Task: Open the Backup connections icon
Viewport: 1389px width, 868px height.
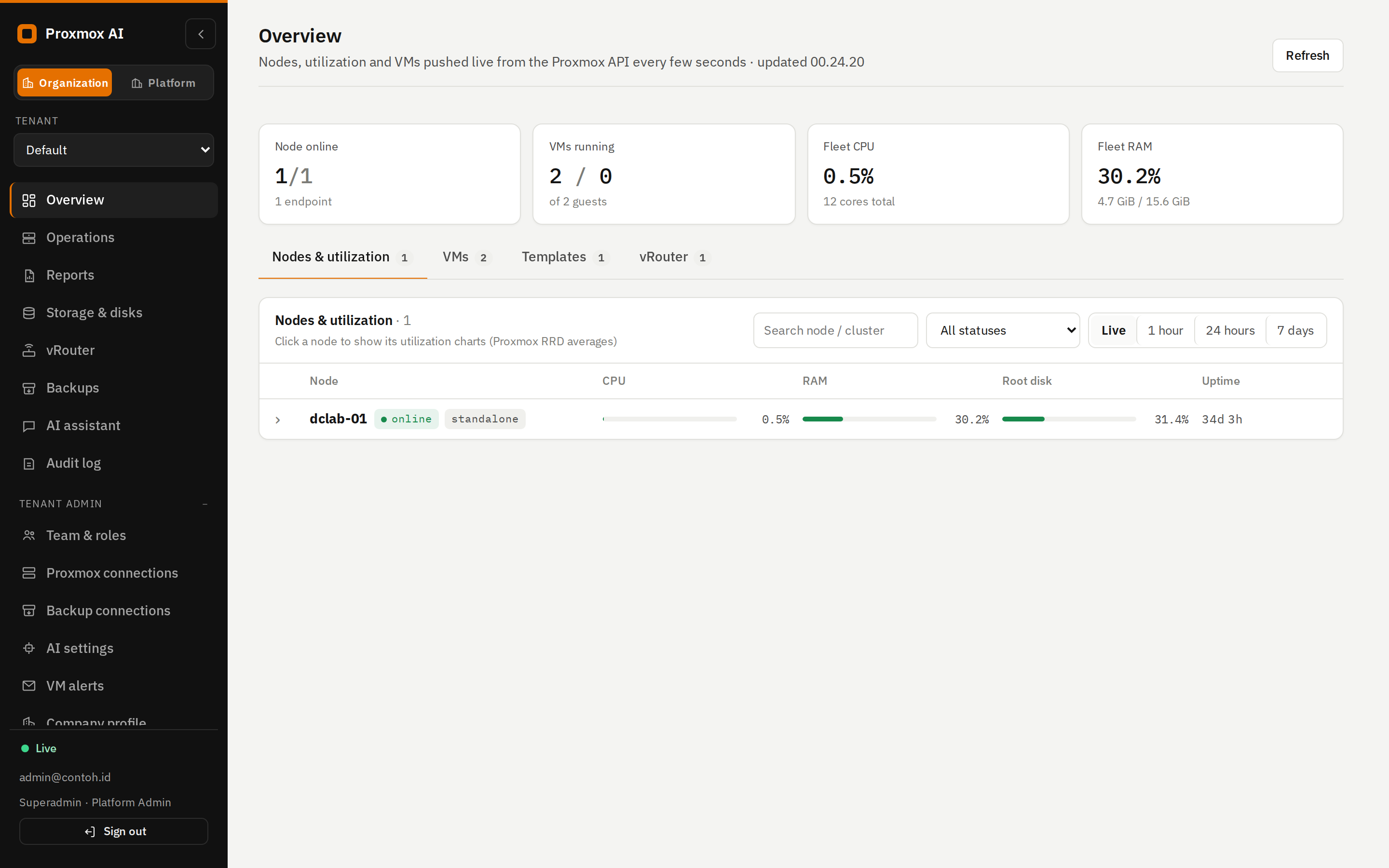Action: pos(29,611)
